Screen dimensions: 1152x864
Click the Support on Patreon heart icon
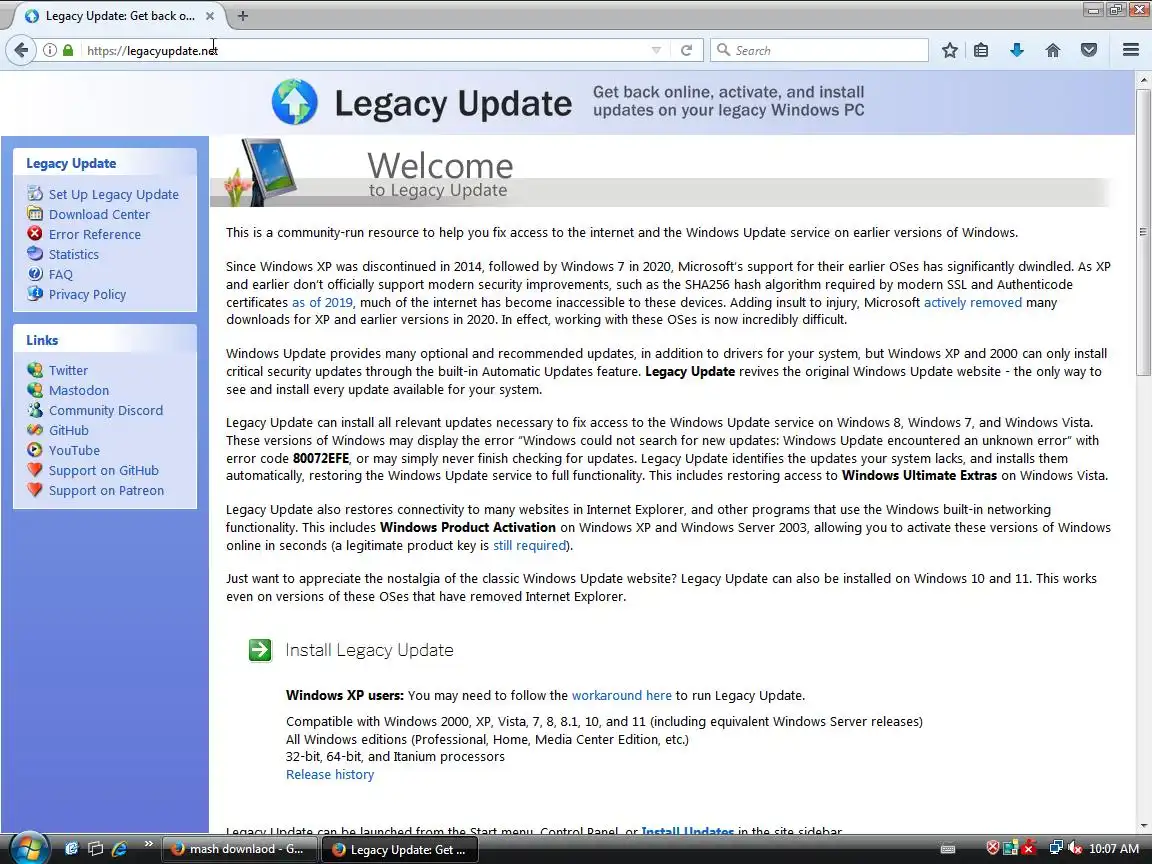click(x=35, y=489)
